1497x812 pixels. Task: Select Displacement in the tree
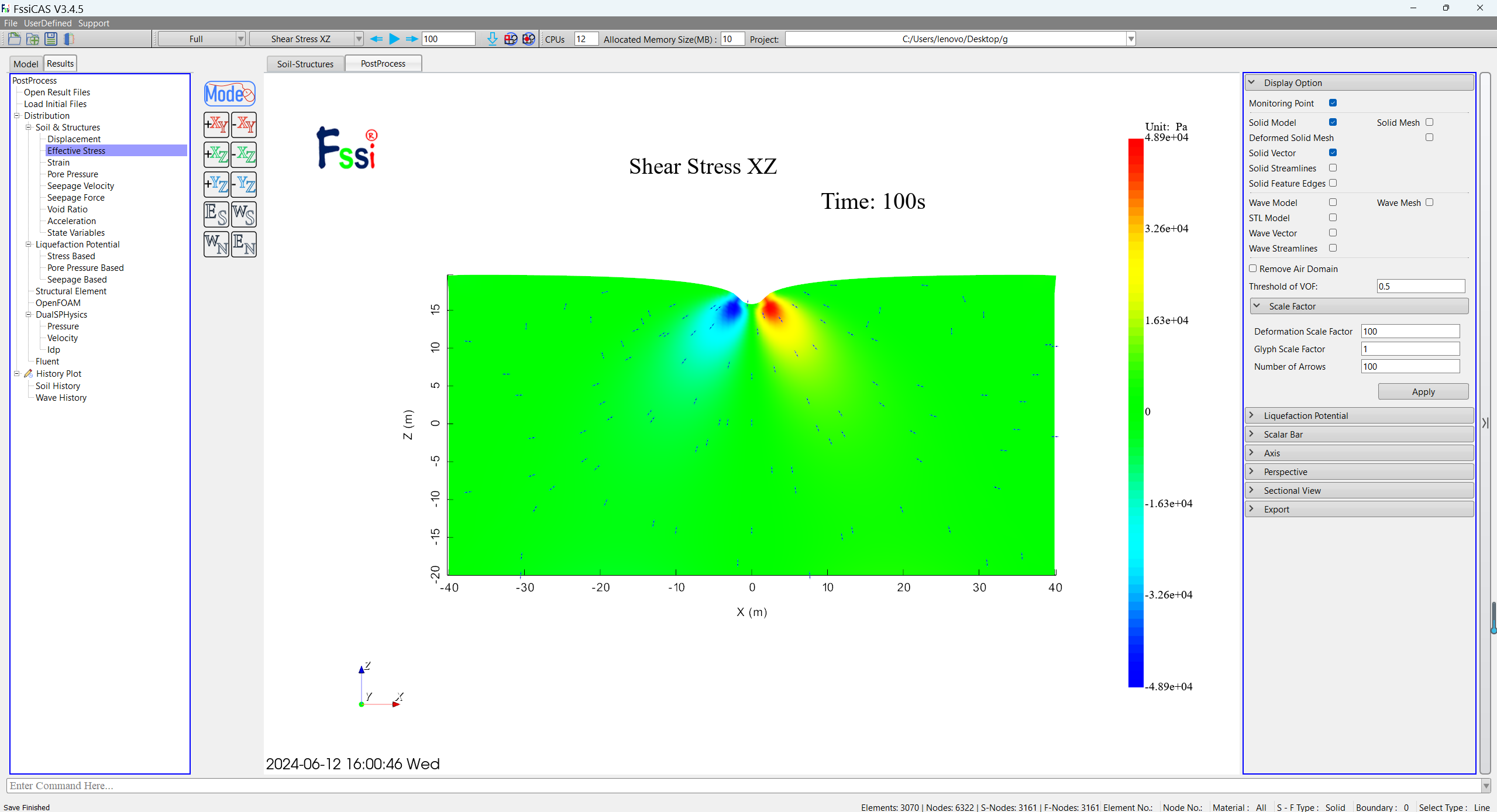coord(74,139)
